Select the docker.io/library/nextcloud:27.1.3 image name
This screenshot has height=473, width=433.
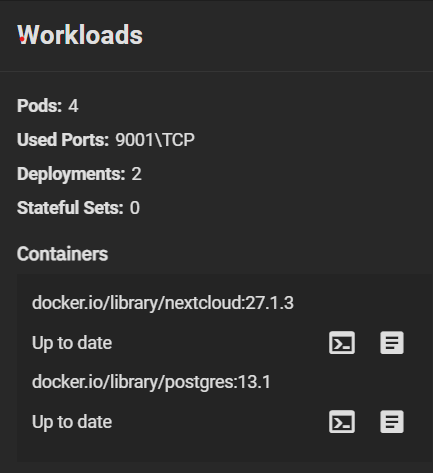163,303
